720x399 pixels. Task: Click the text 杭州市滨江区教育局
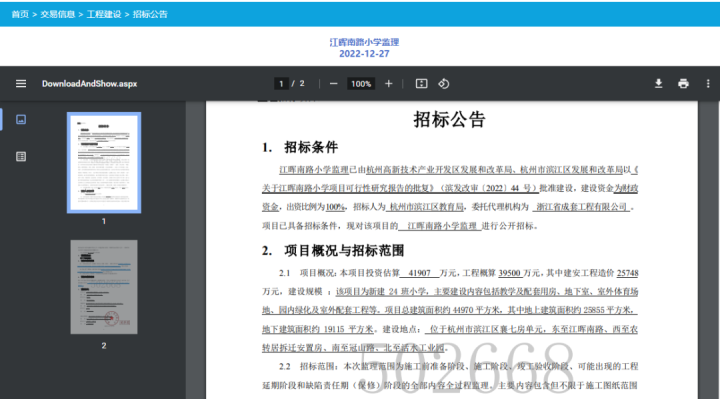(x=427, y=207)
